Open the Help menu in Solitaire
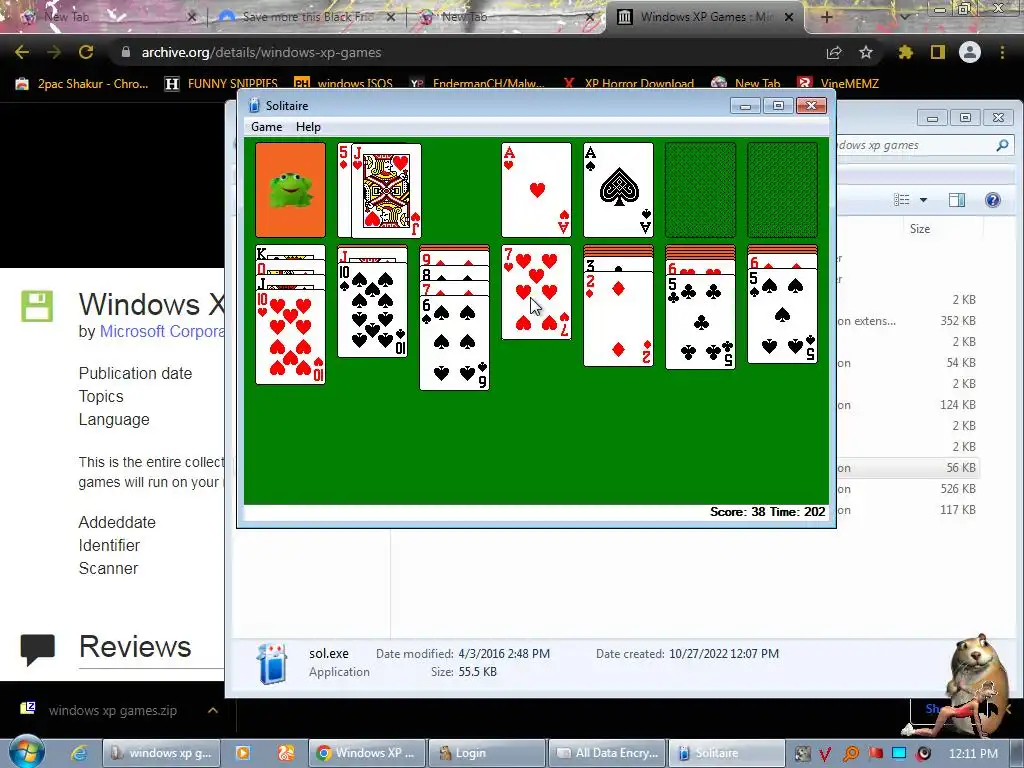Image resolution: width=1024 pixels, height=768 pixels. [x=308, y=127]
